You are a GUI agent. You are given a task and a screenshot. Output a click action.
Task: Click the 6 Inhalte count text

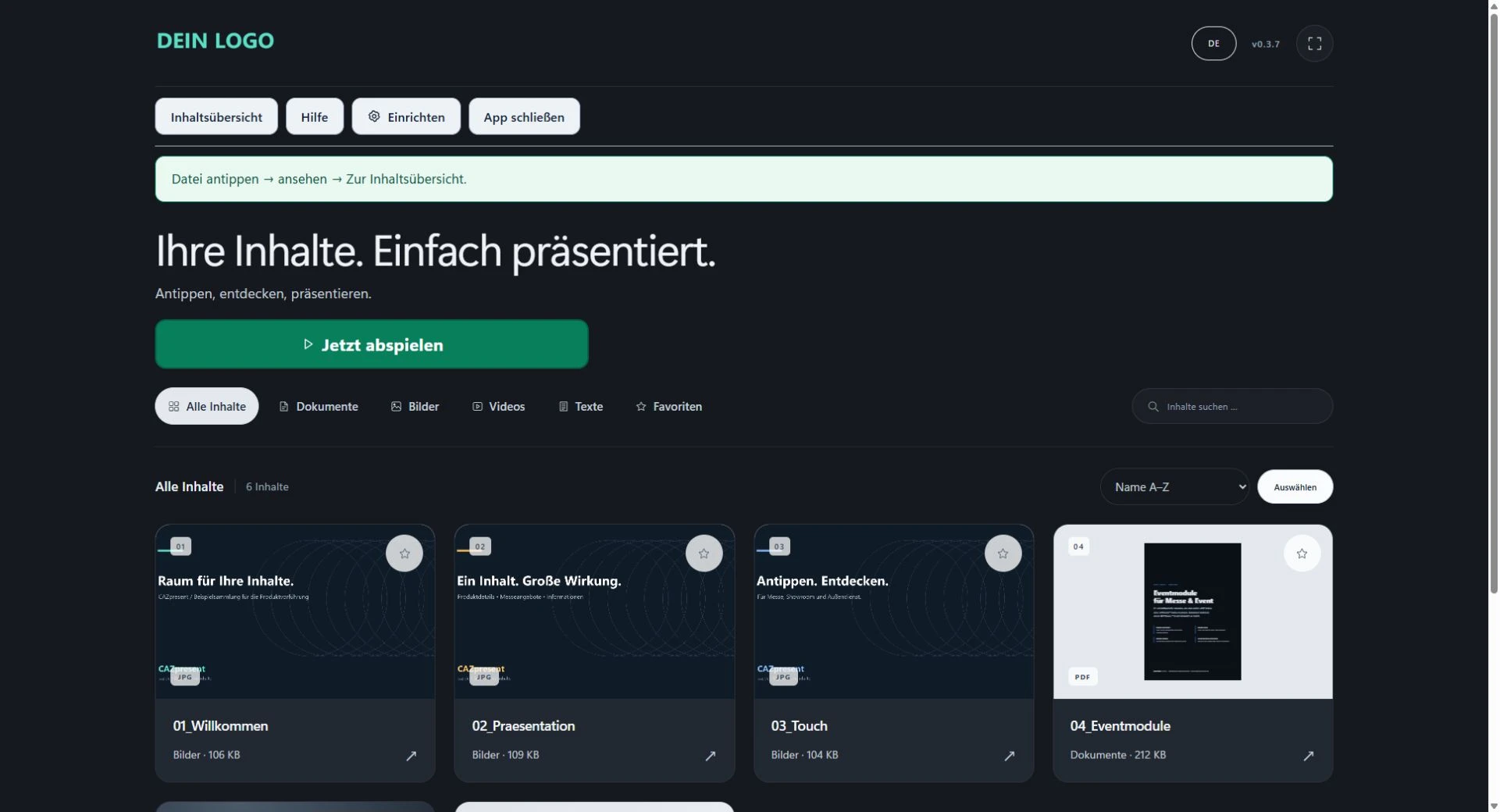tap(267, 487)
